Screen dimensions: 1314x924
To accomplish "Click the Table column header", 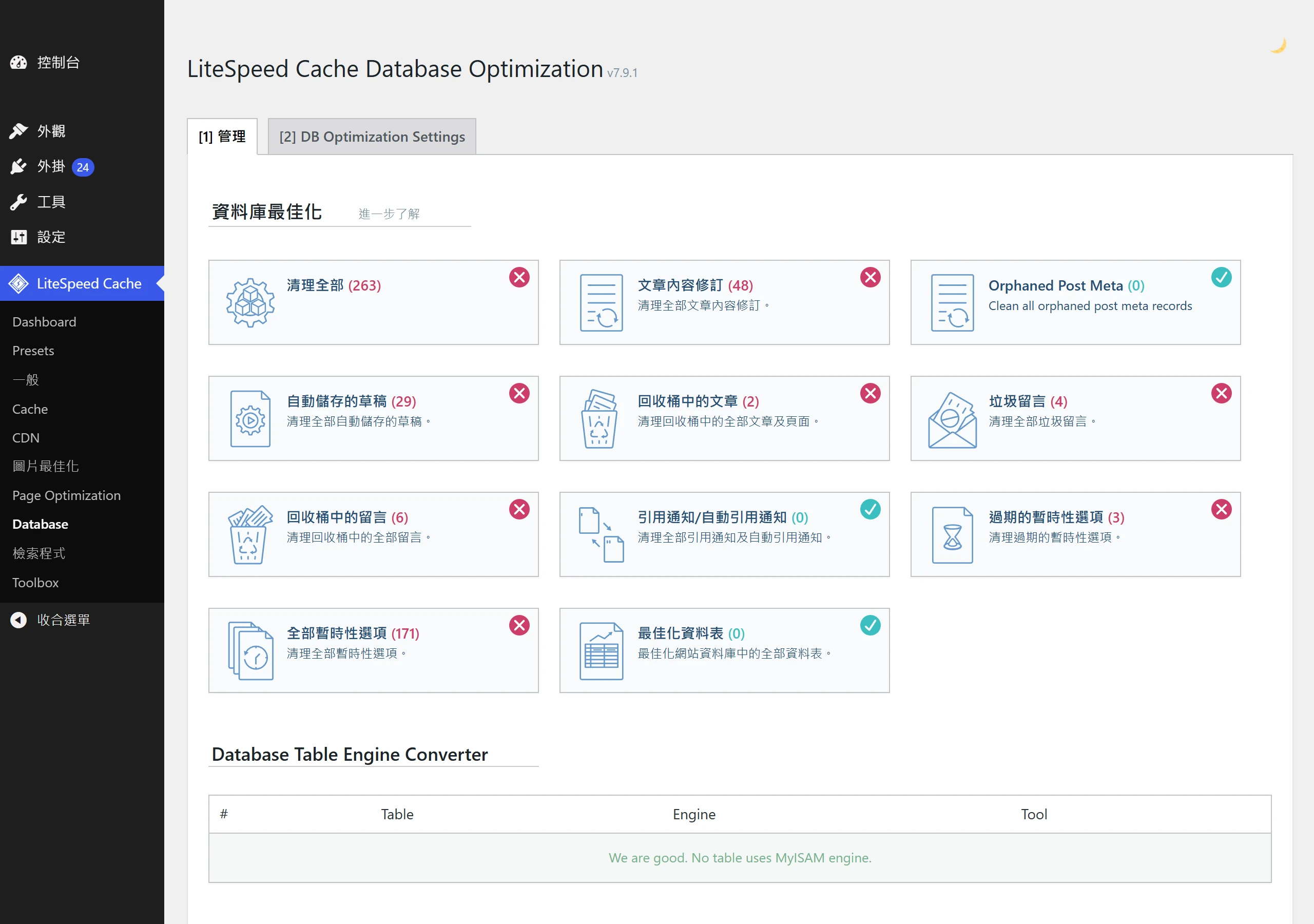I will [x=397, y=814].
